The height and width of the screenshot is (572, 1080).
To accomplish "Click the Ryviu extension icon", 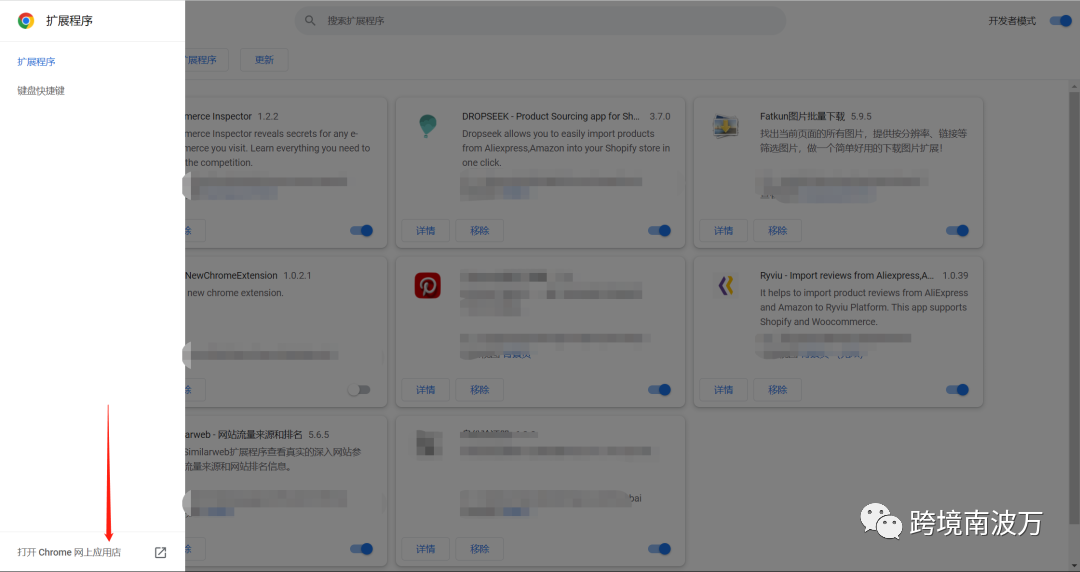I will 725,285.
